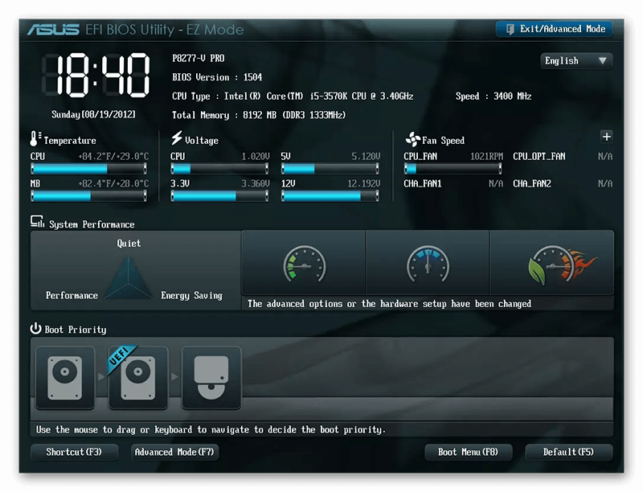Click the 5V voltage bar
Image resolution: width=643 pixels, height=492 pixels.
330,169
